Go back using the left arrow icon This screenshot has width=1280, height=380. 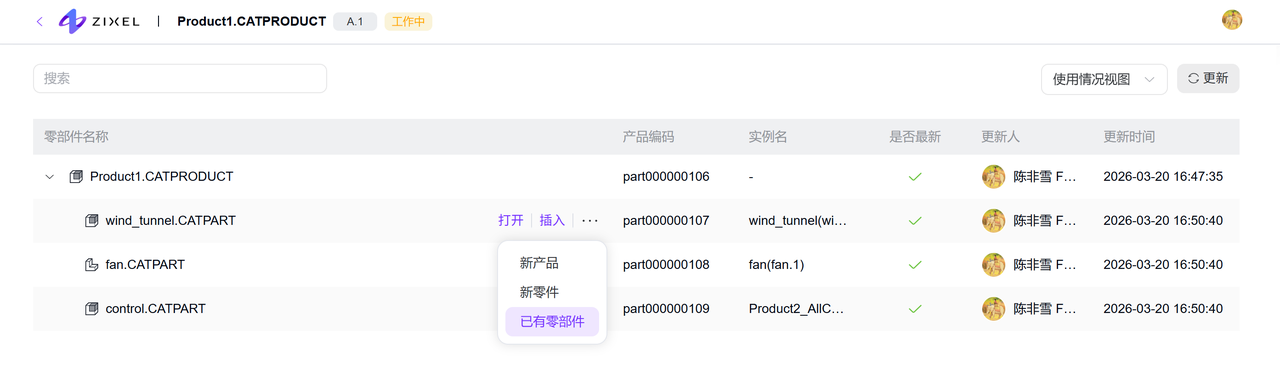(40, 21)
